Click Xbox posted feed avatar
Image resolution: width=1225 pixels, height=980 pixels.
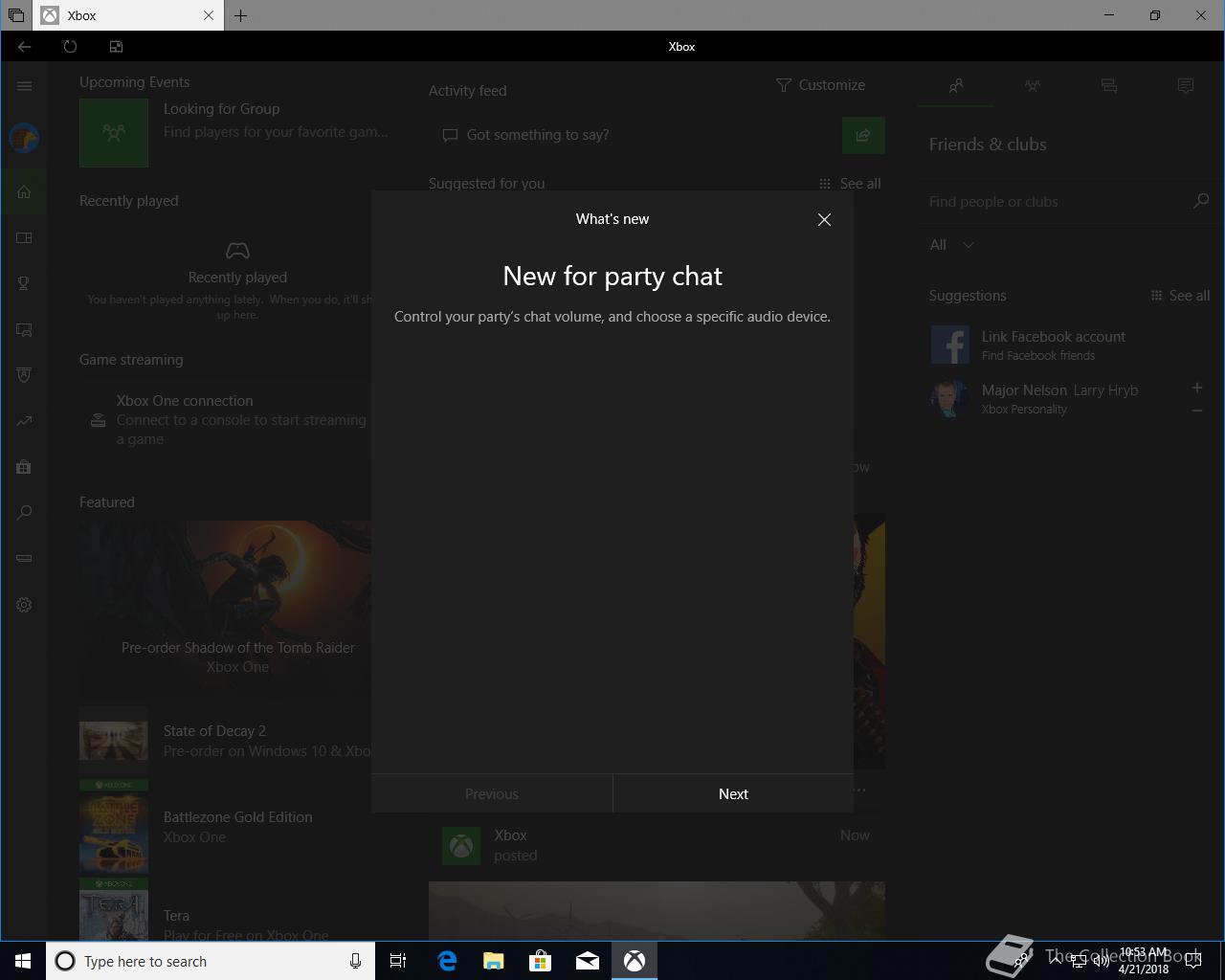(461, 845)
